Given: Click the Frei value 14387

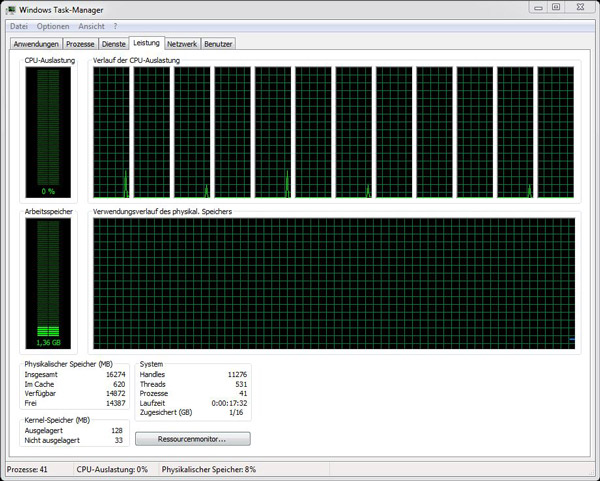Looking at the screenshot, I should coord(116,403).
